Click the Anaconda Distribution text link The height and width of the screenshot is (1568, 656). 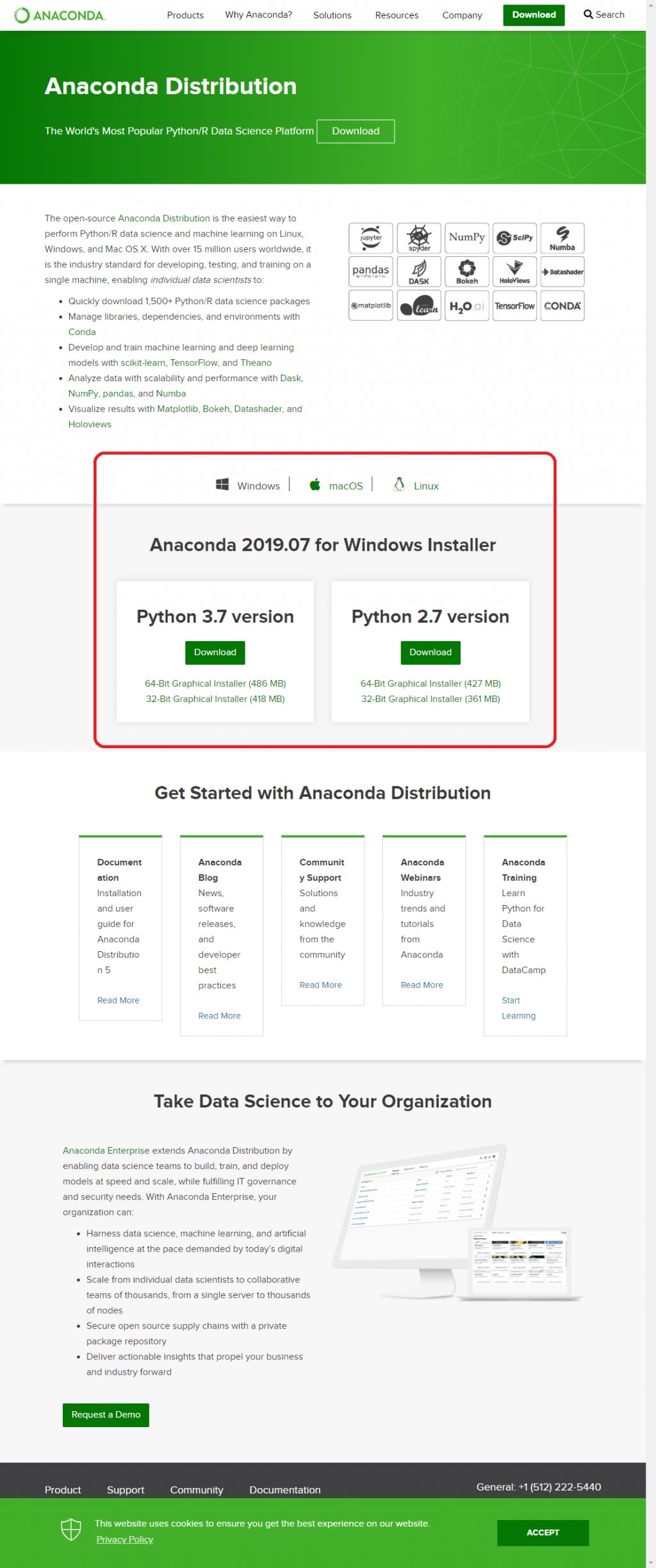pos(164,218)
